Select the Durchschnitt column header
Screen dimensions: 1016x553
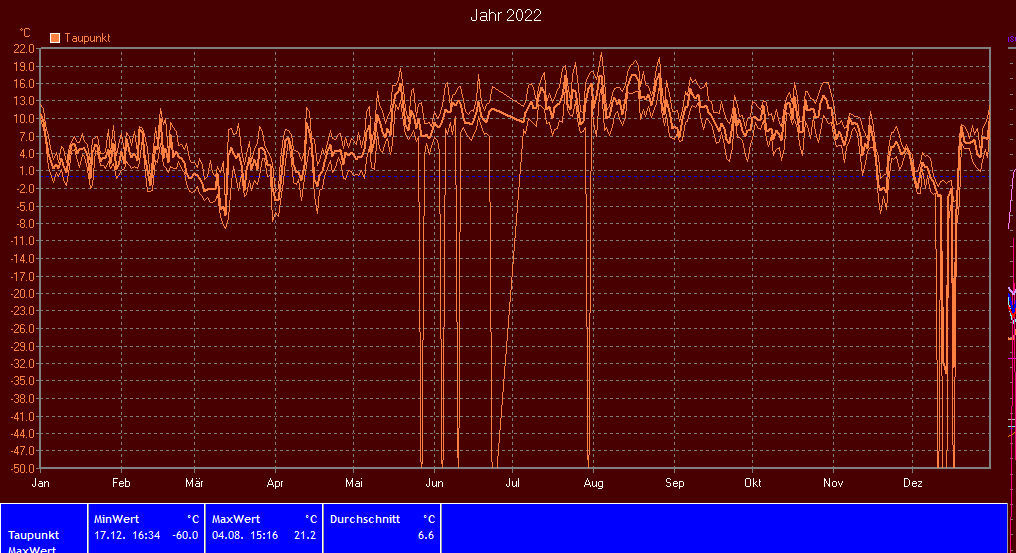pyautogui.click(x=365, y=519)
